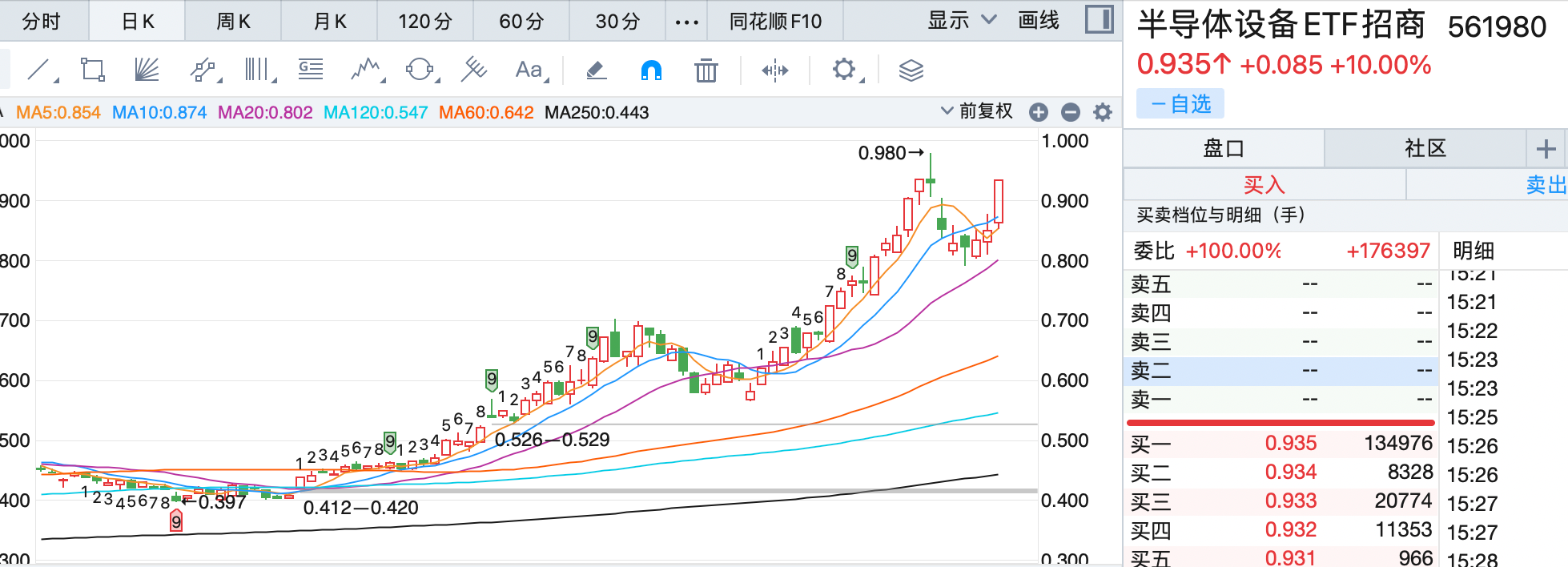
Task: Select the pitchfork drawing tool
Action: tap(474, 70)
